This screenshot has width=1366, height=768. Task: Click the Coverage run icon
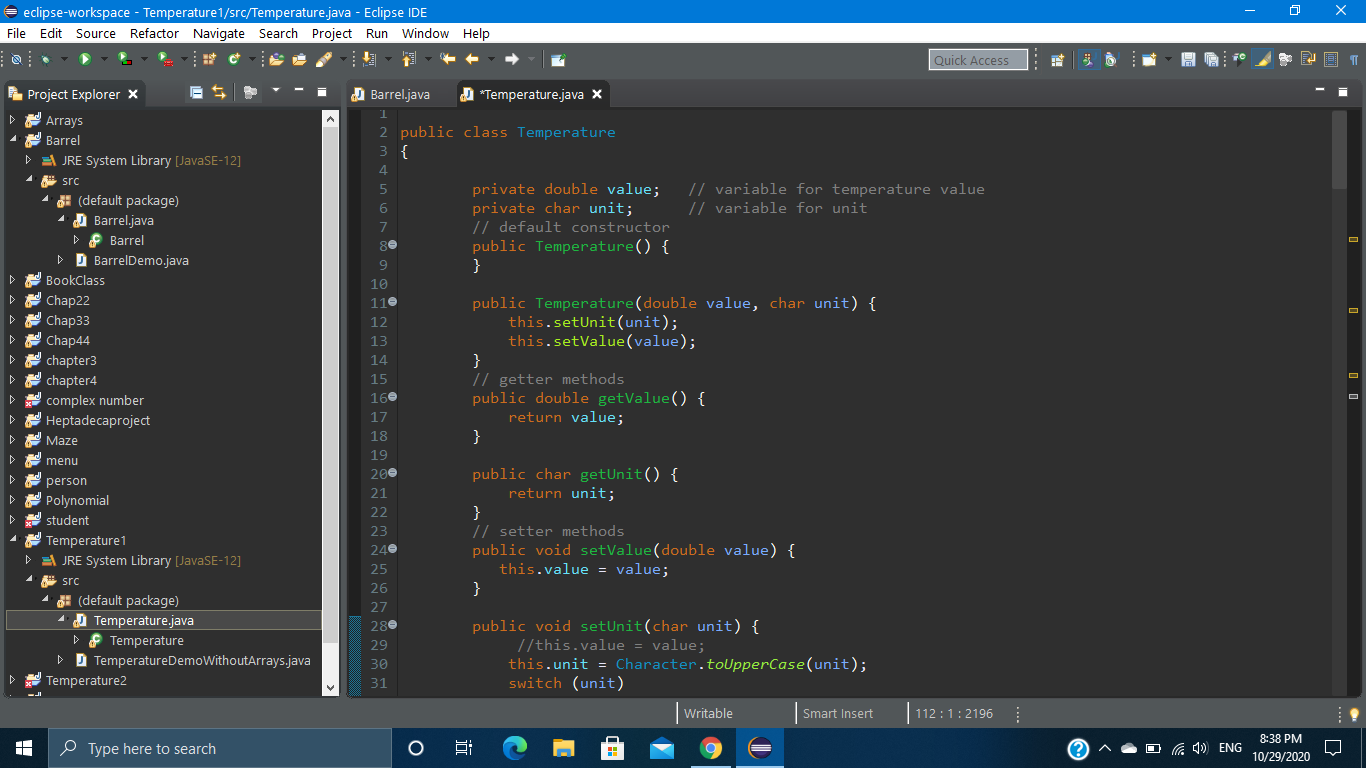coord(123,59)
